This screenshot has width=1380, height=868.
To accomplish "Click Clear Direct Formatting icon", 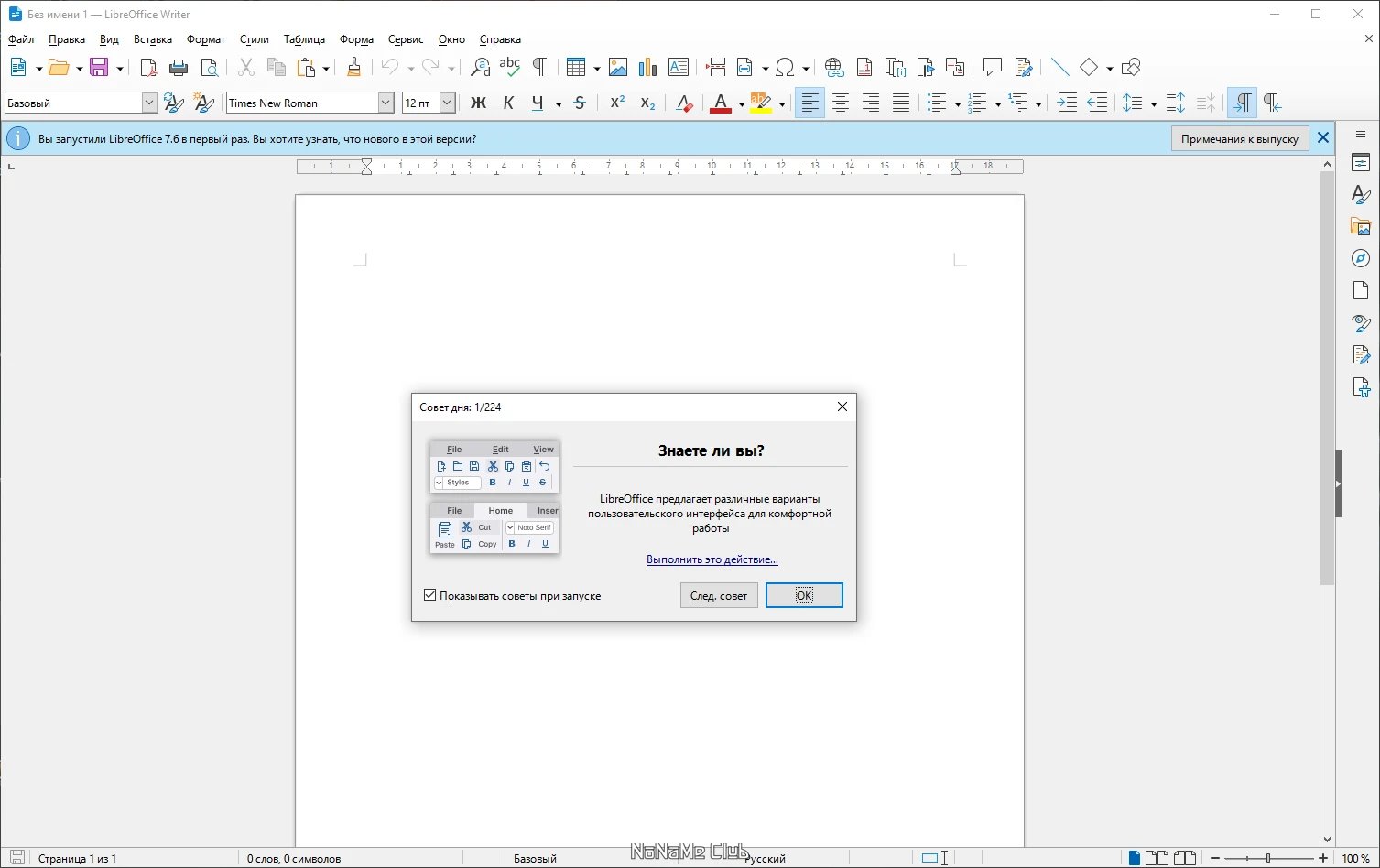I will tap(684, 103).
